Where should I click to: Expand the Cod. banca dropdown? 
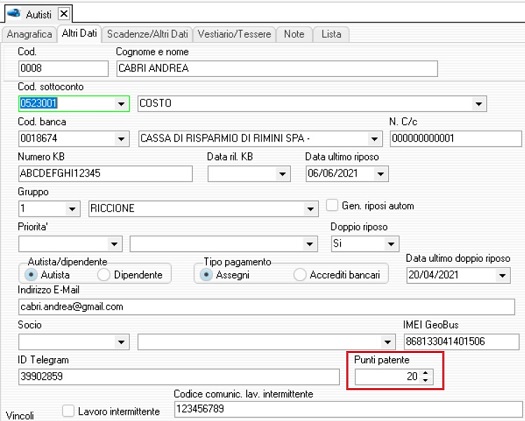click(121, 138)
